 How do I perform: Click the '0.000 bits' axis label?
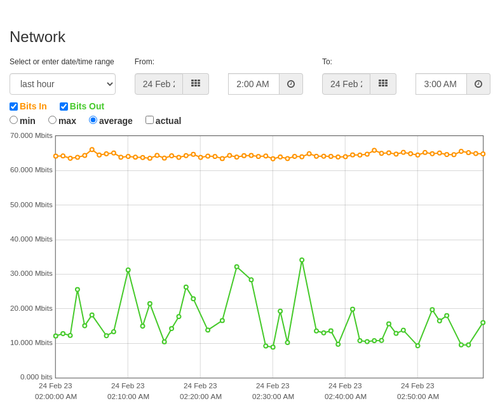click(36, 377)
